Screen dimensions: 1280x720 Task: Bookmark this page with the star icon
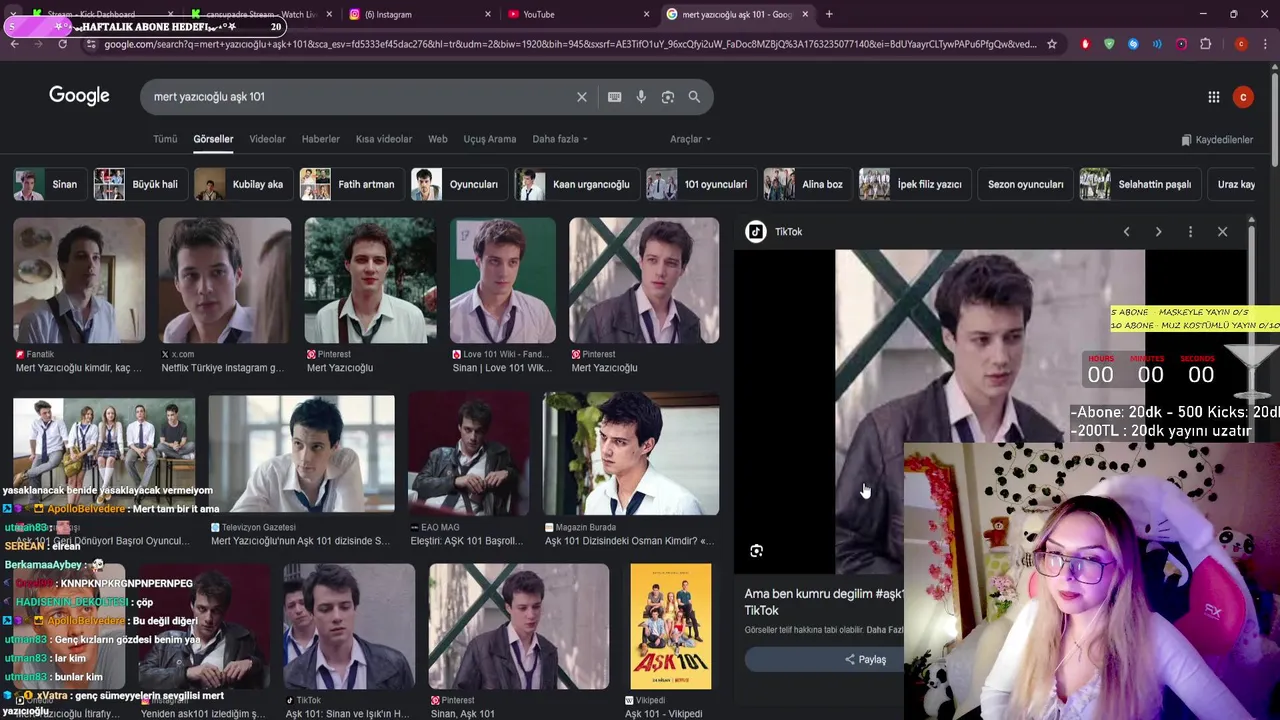click(1052, 44)
